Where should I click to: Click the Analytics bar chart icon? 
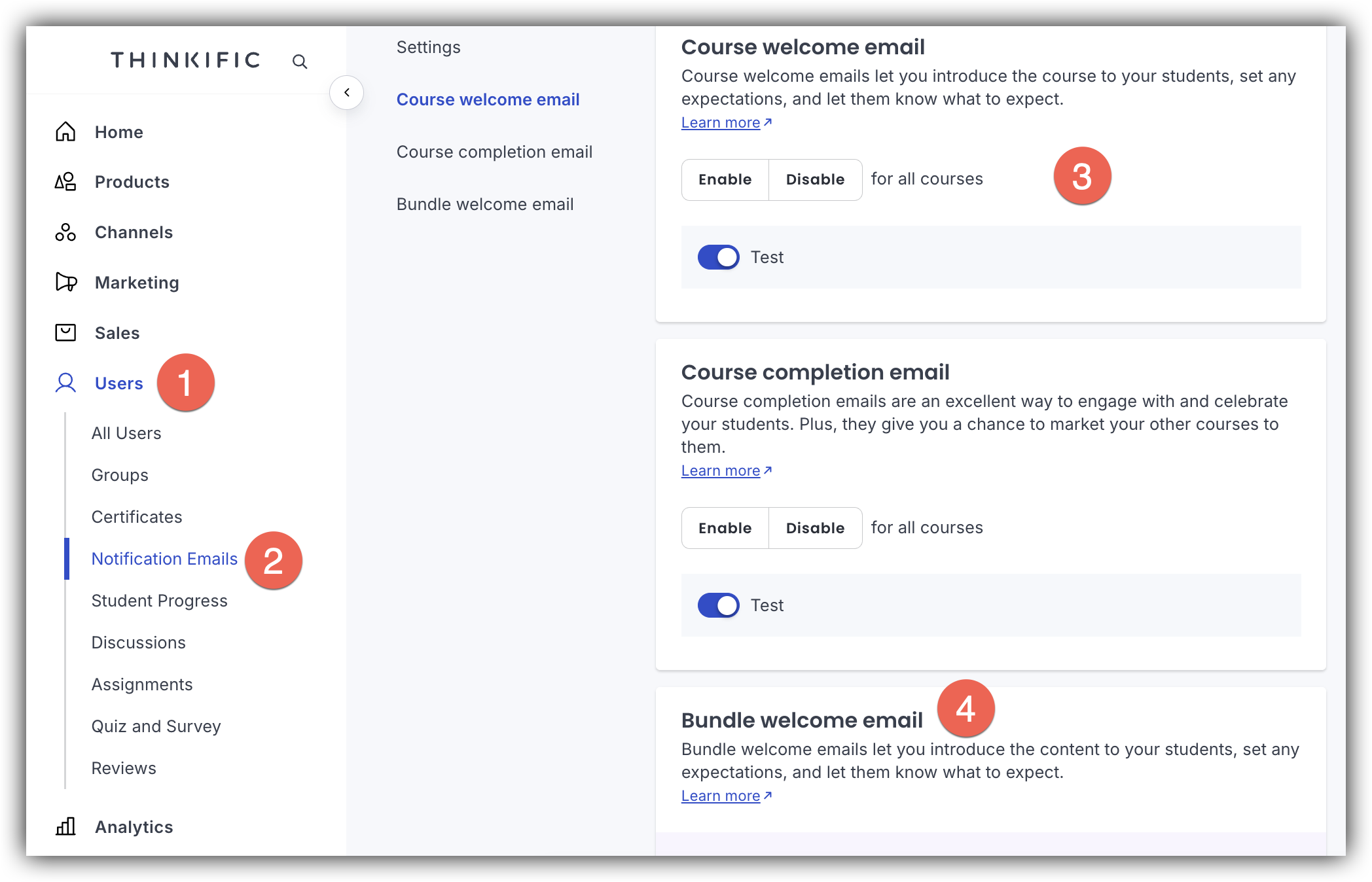click(x=65, y=826)
